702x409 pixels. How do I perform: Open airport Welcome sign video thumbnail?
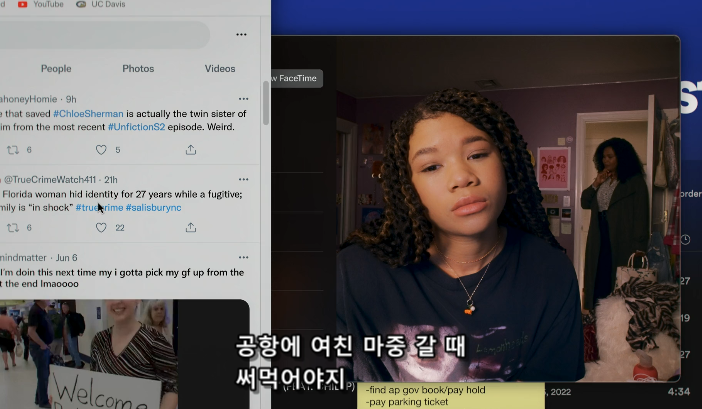coord(124,354)
